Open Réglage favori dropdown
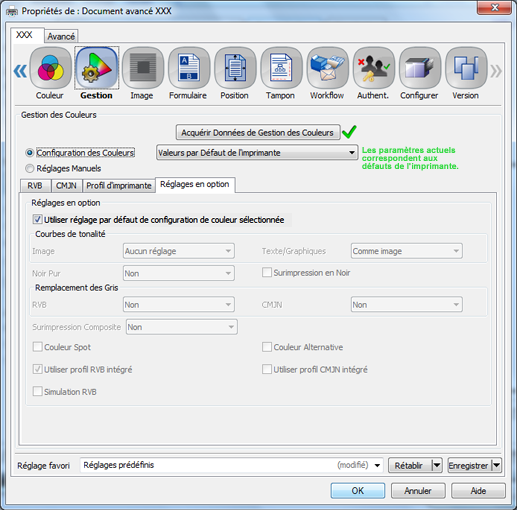Screen dimensions: 517x510 click(x=231, y=465)
